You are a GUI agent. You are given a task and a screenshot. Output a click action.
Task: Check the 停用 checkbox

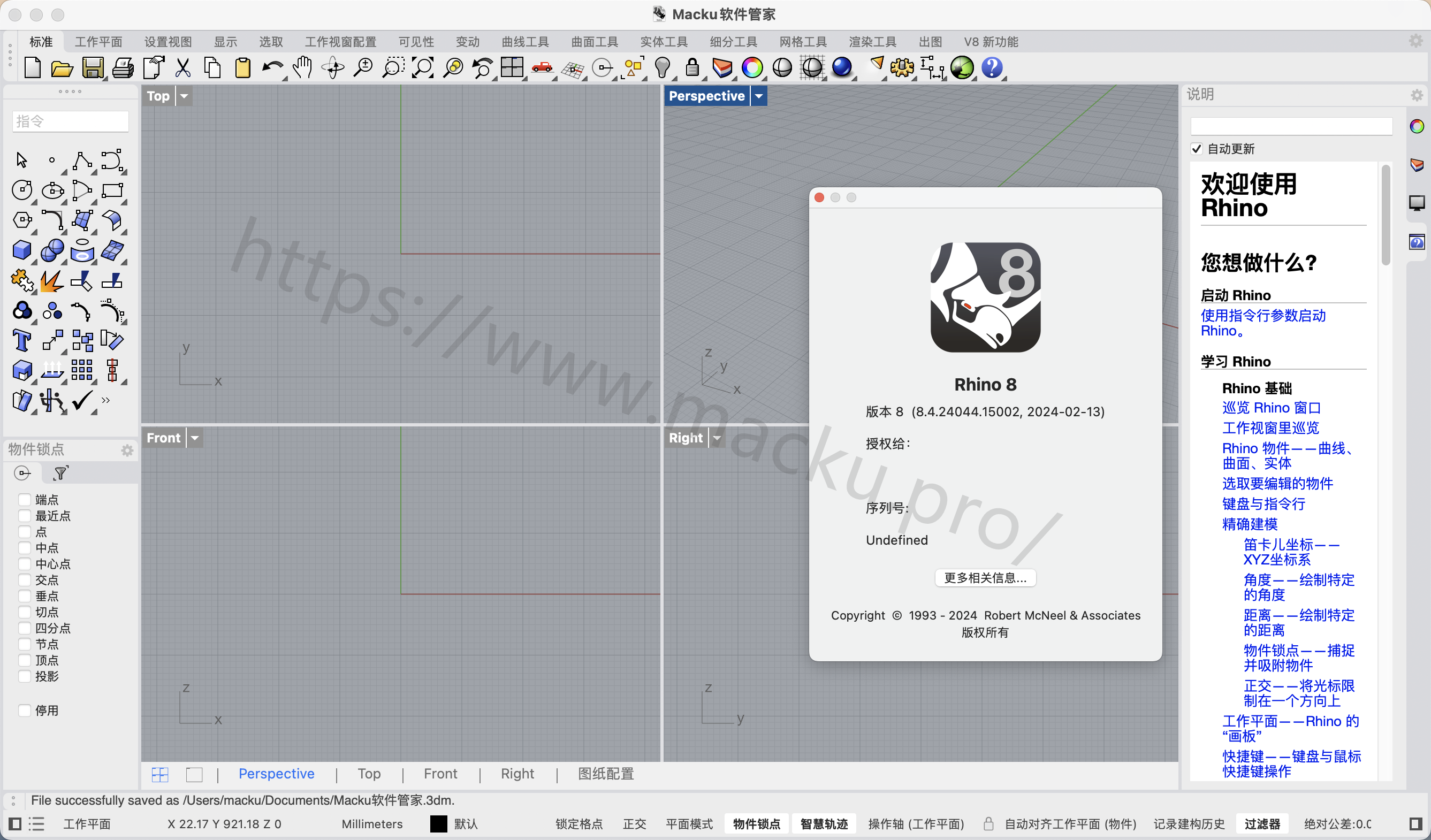coord(25,710)
